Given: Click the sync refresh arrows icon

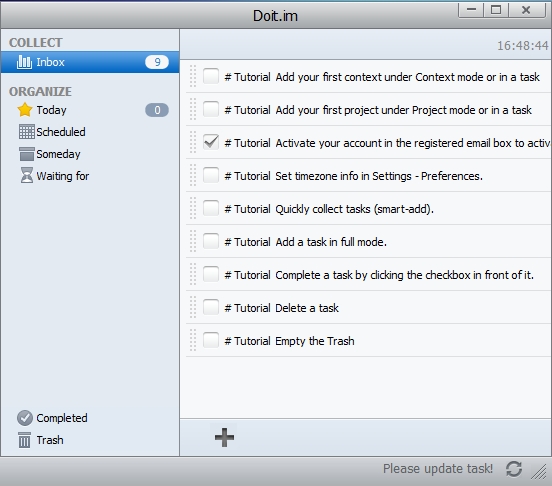Looking at the screenshot, I should tap(514, 469).
